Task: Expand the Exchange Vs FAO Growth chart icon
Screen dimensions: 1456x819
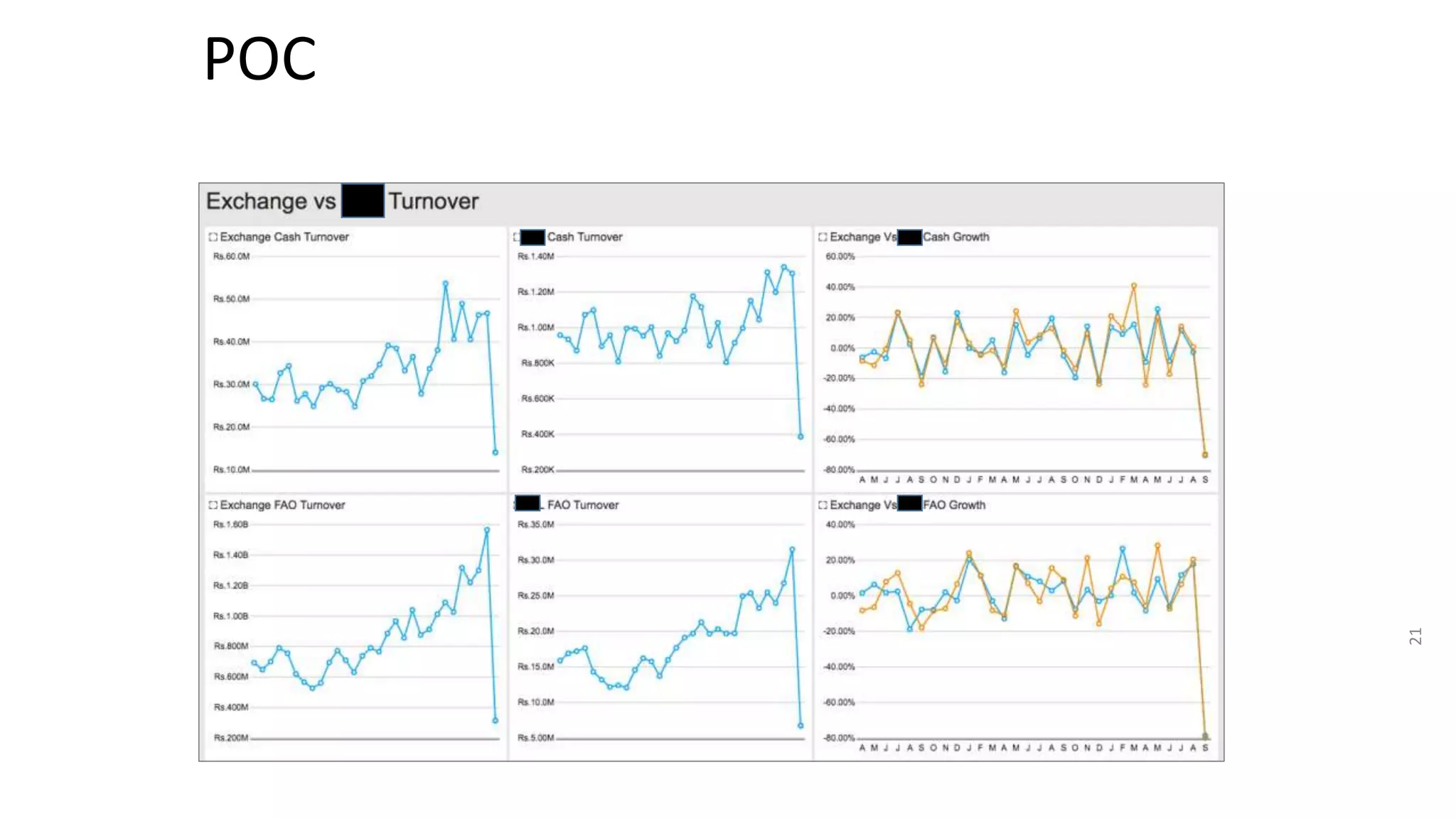Action: [x=823, y=505]
